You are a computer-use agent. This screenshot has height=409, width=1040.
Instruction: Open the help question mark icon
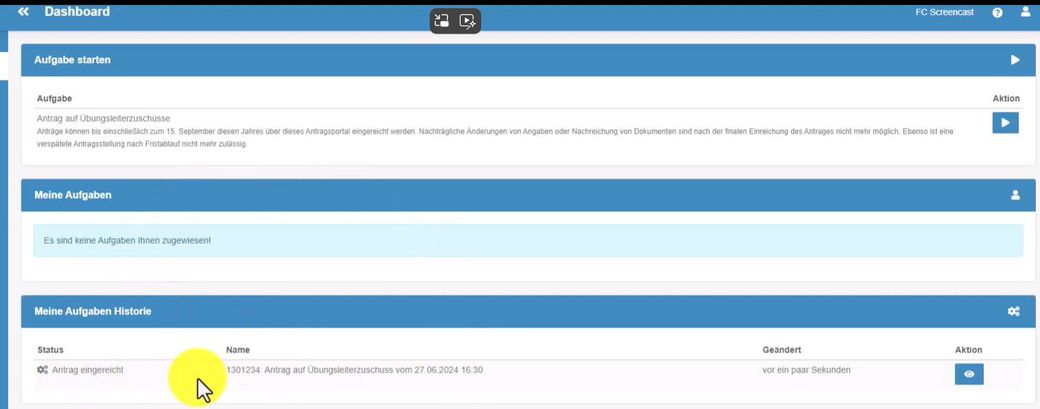pyautogui.click(x=997, y=13)
